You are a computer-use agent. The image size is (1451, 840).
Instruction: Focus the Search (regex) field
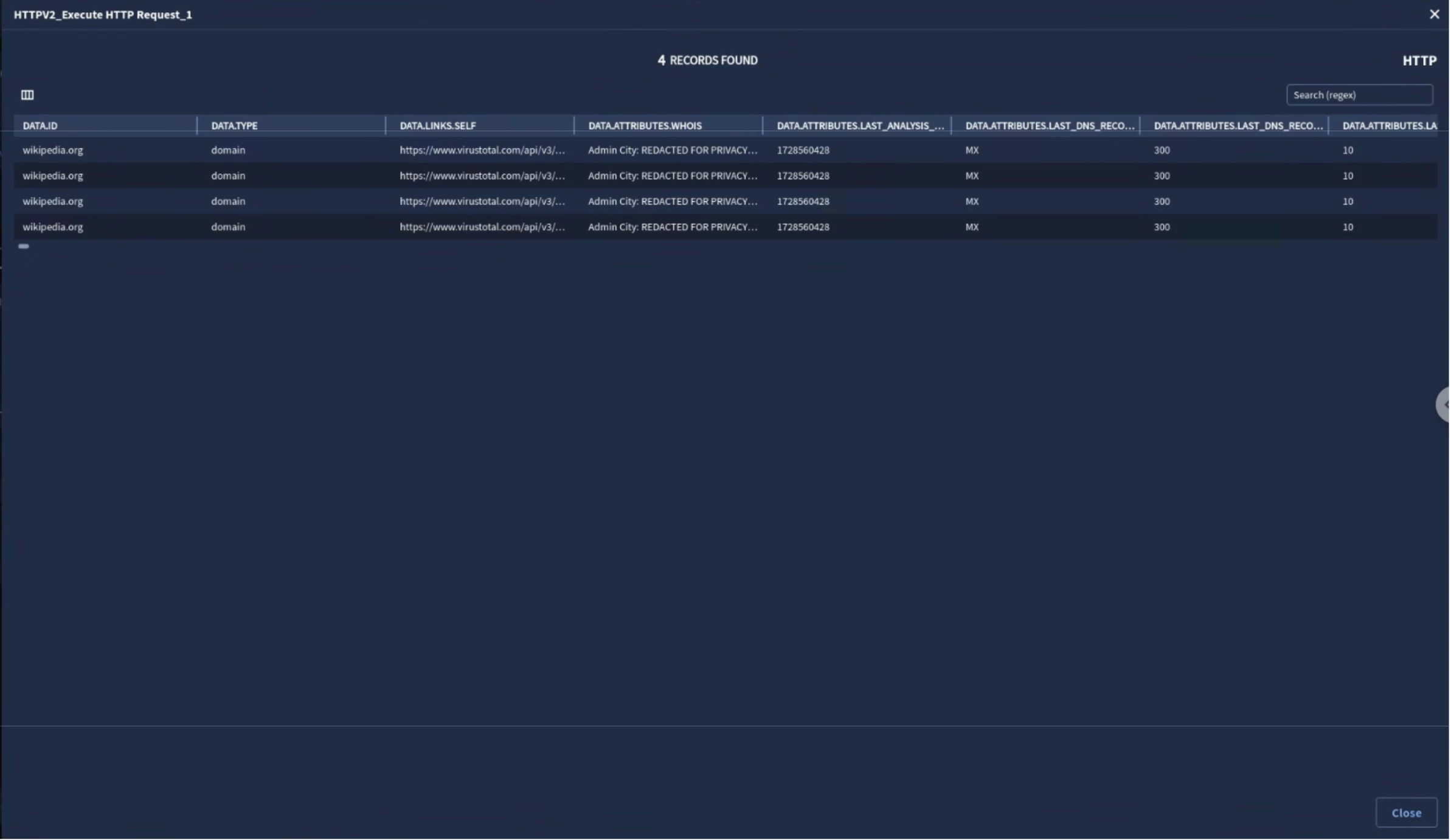tap(1361, 95)
